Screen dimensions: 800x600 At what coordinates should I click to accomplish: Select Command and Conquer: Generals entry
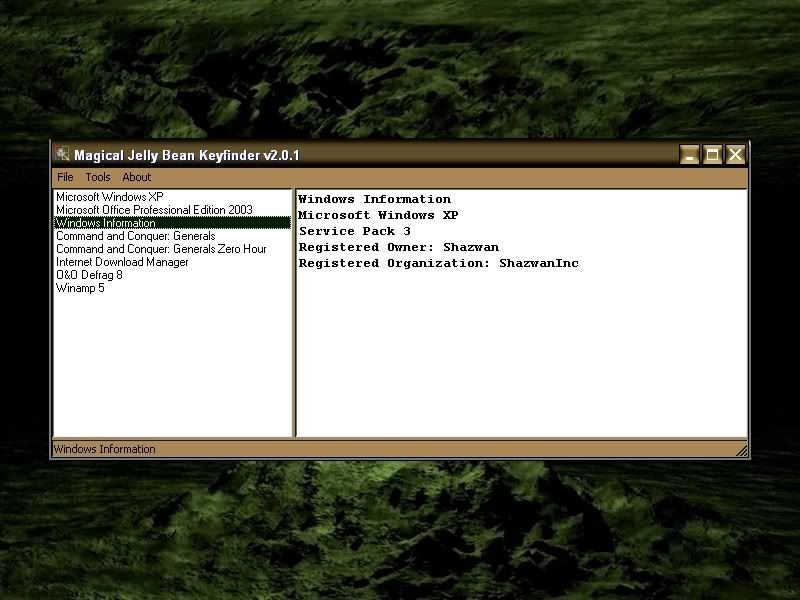[172, 236]
